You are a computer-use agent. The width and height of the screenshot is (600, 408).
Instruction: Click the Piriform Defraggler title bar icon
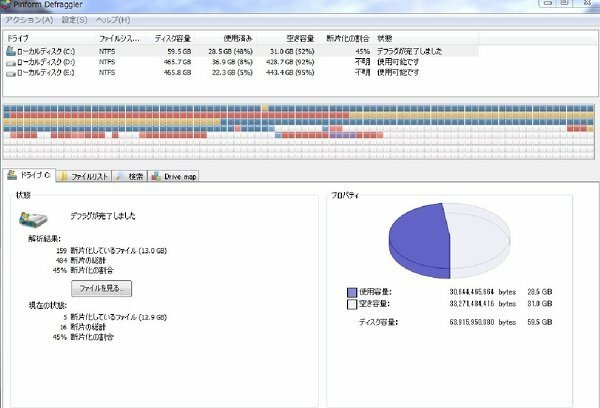pyautogui.click(x=5, y=5)
